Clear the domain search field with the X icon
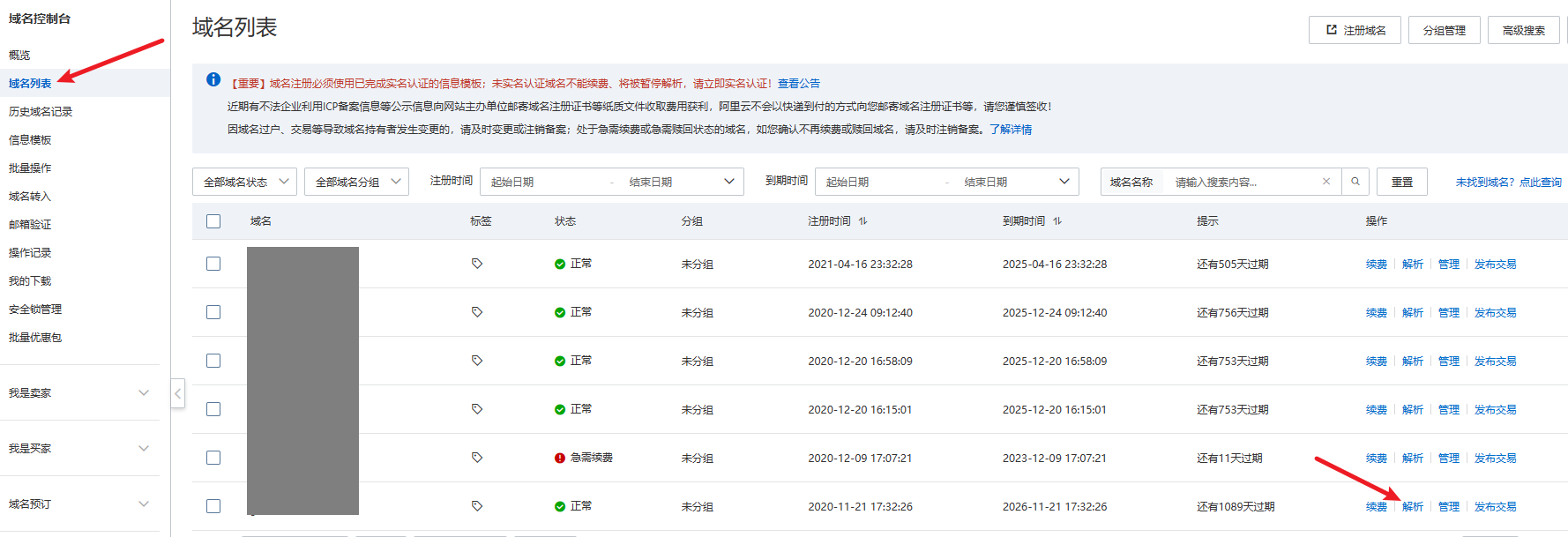 (x=1325, y=182)
